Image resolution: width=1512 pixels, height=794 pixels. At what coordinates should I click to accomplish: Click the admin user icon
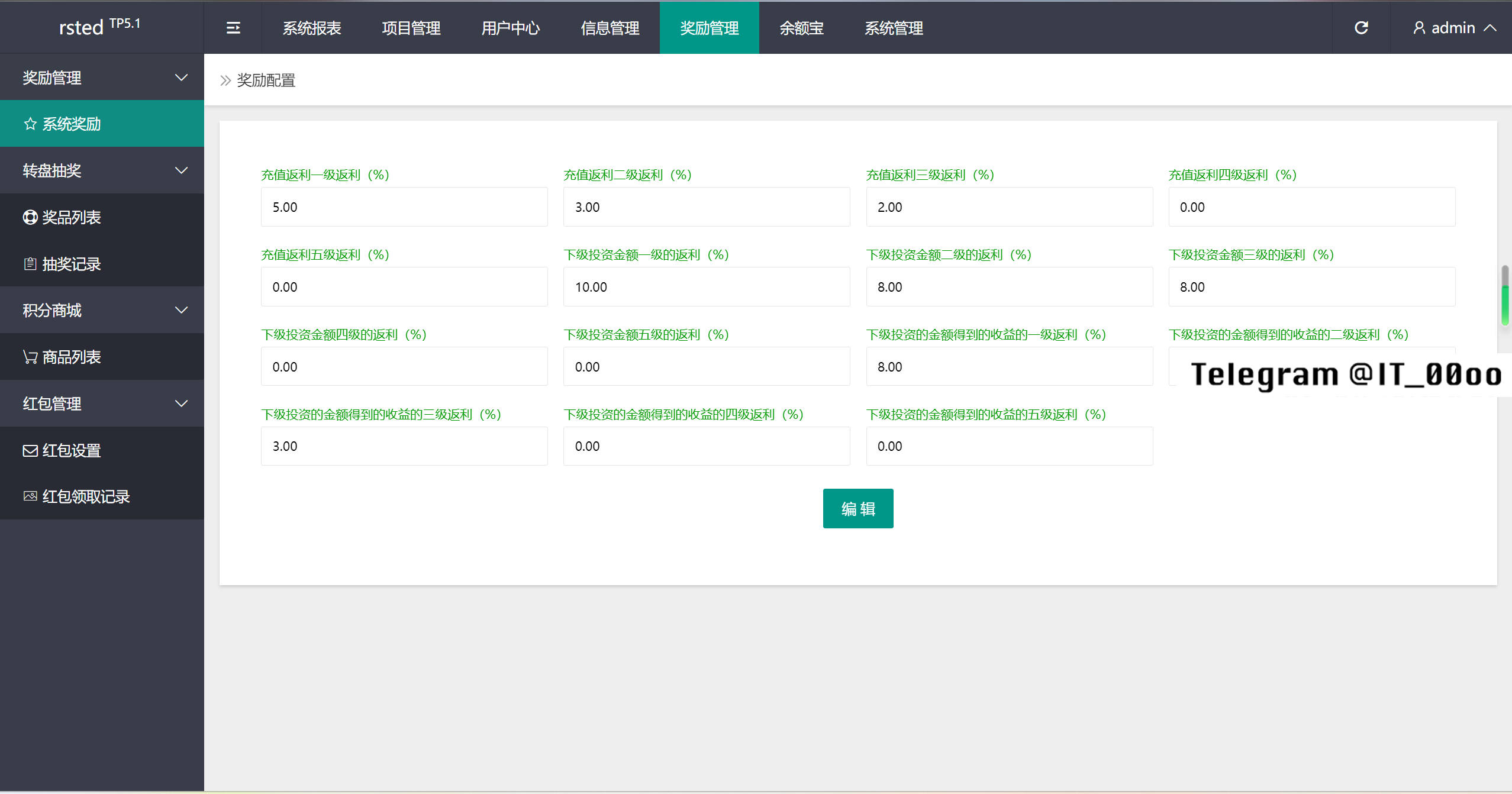[1419, 28]
